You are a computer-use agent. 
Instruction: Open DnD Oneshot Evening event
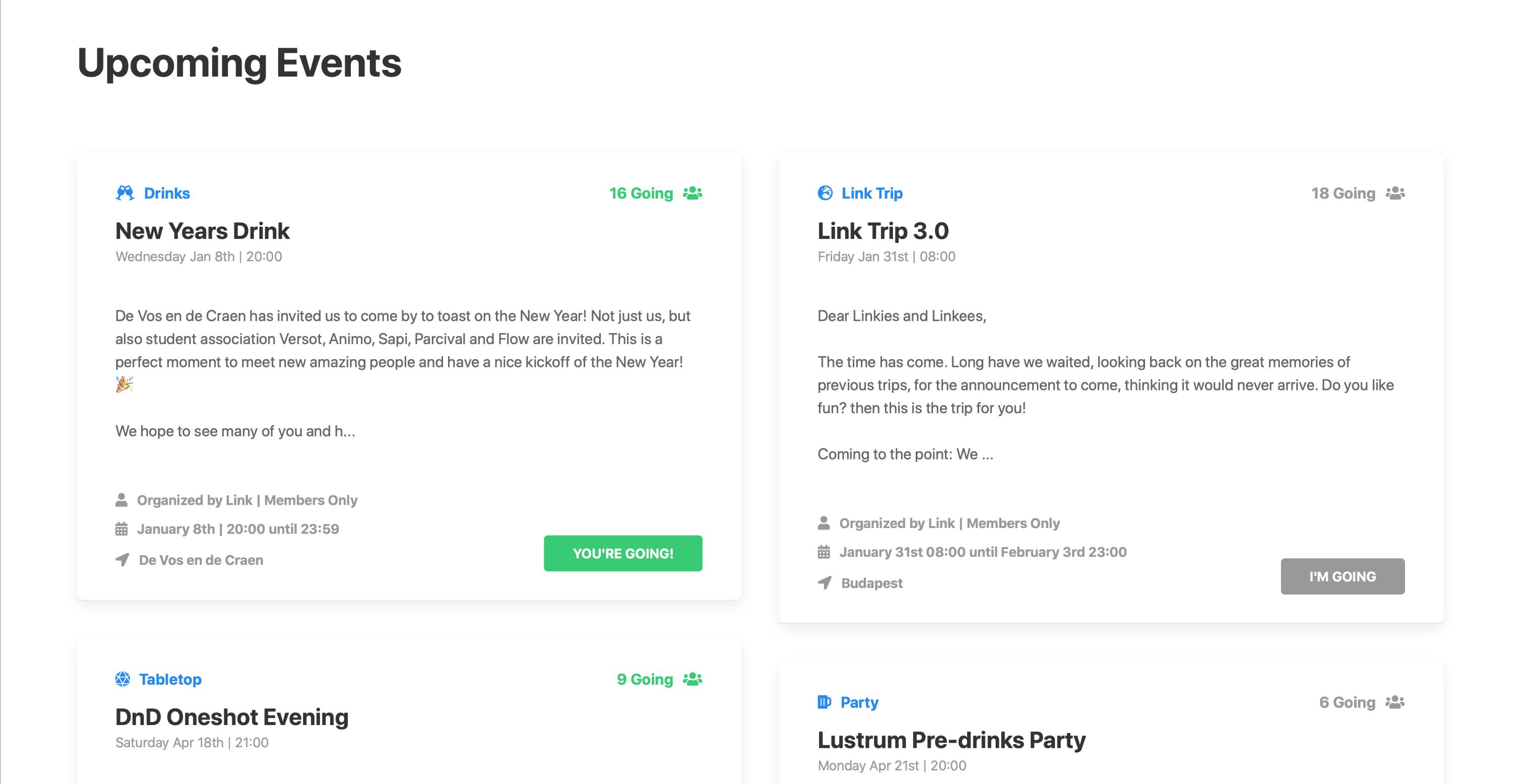pyautogui.click(x=232, y=717)
